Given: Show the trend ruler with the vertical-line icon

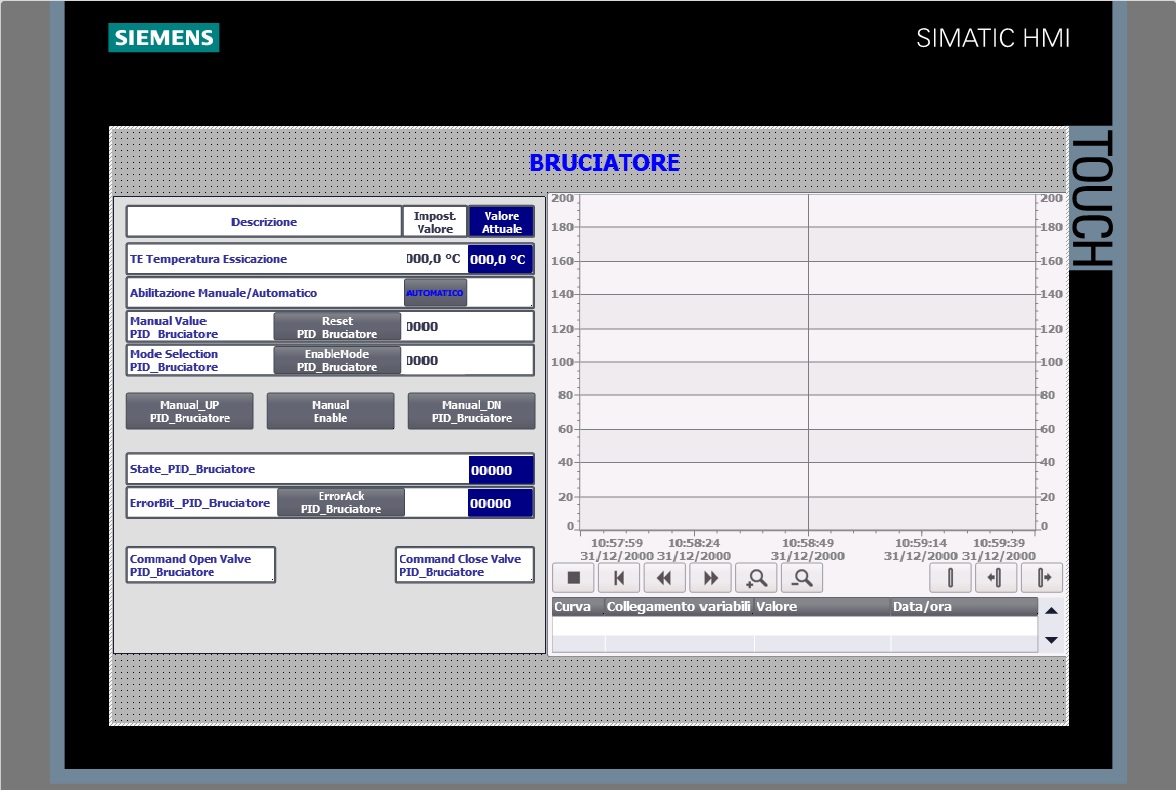Looking at the screenshot, I should [x=950, y=578].
